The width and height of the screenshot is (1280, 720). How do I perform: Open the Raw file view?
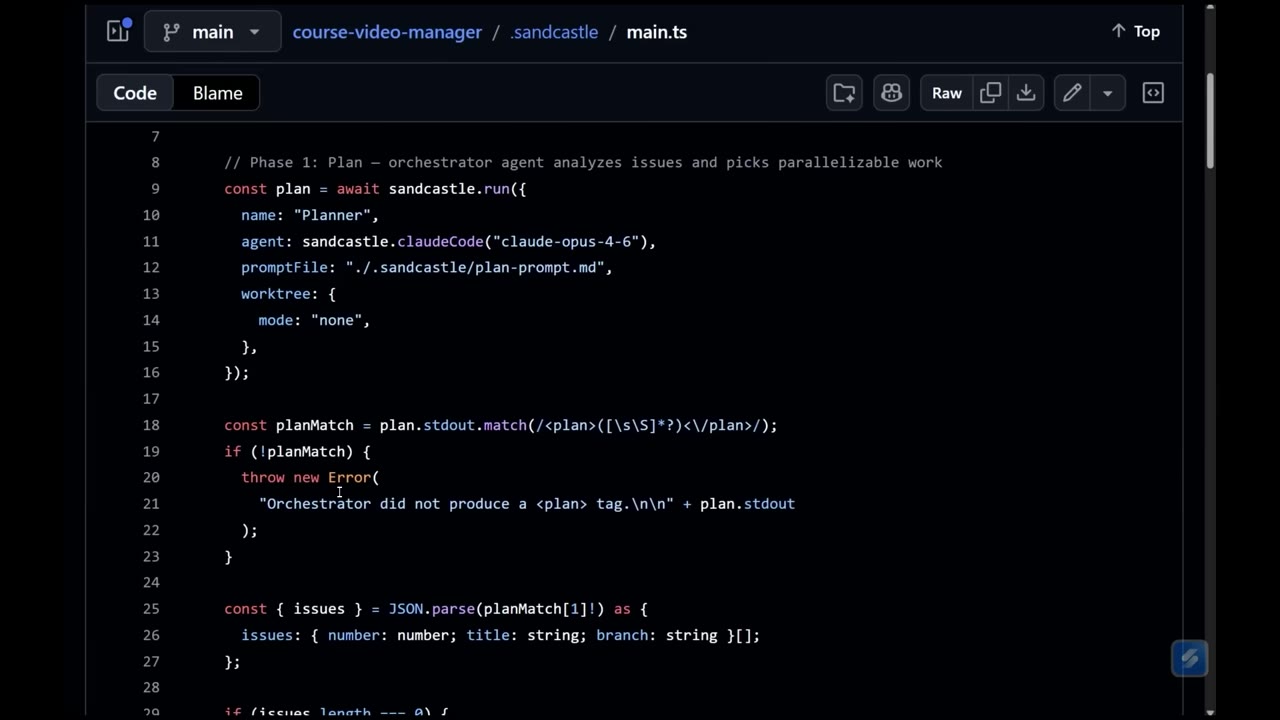946,93
